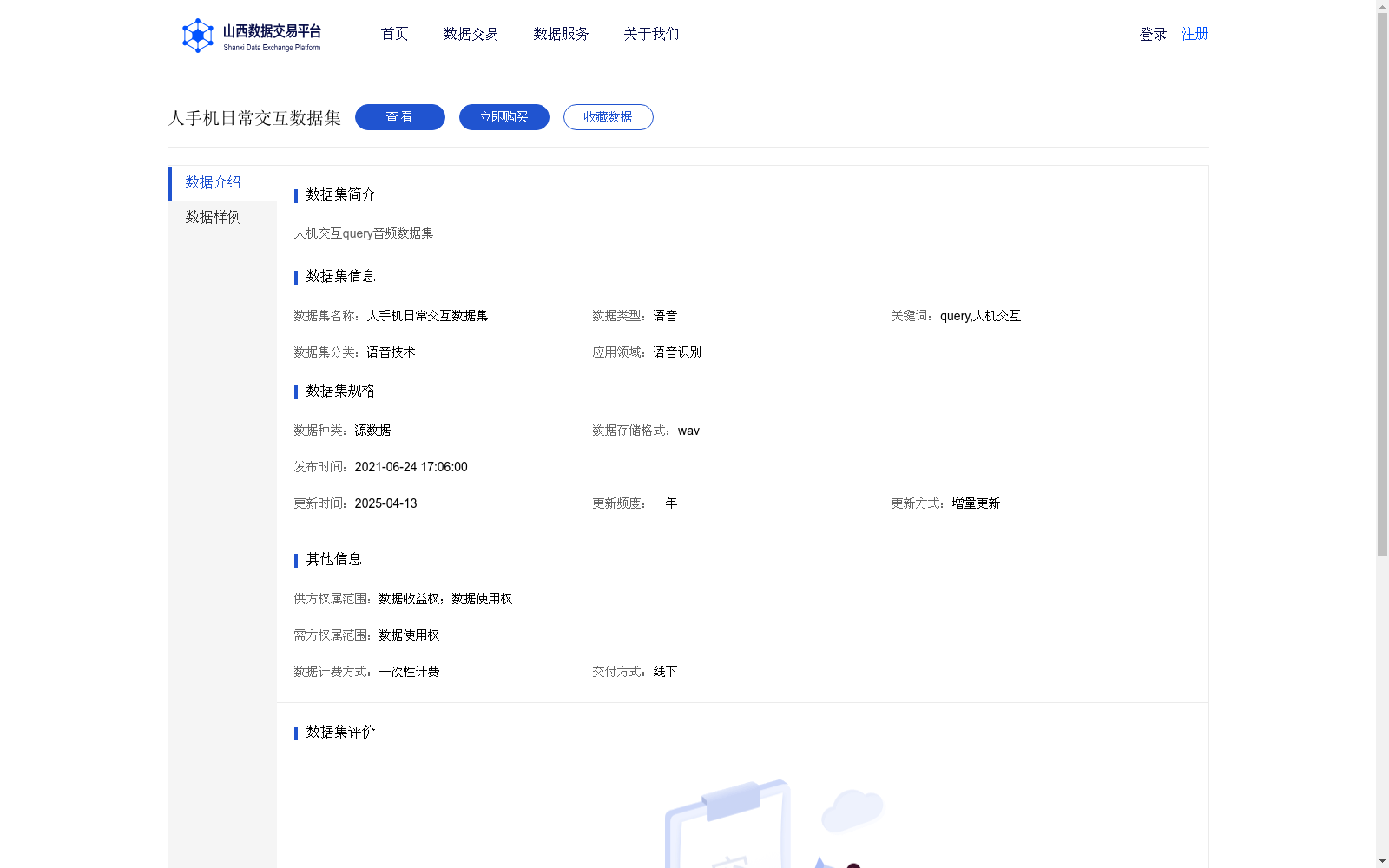Click the Shanxi Data Exchange Platform logo
This screenshot has width=1389, height=868.
pyautogui.click(x=252, y=36)
